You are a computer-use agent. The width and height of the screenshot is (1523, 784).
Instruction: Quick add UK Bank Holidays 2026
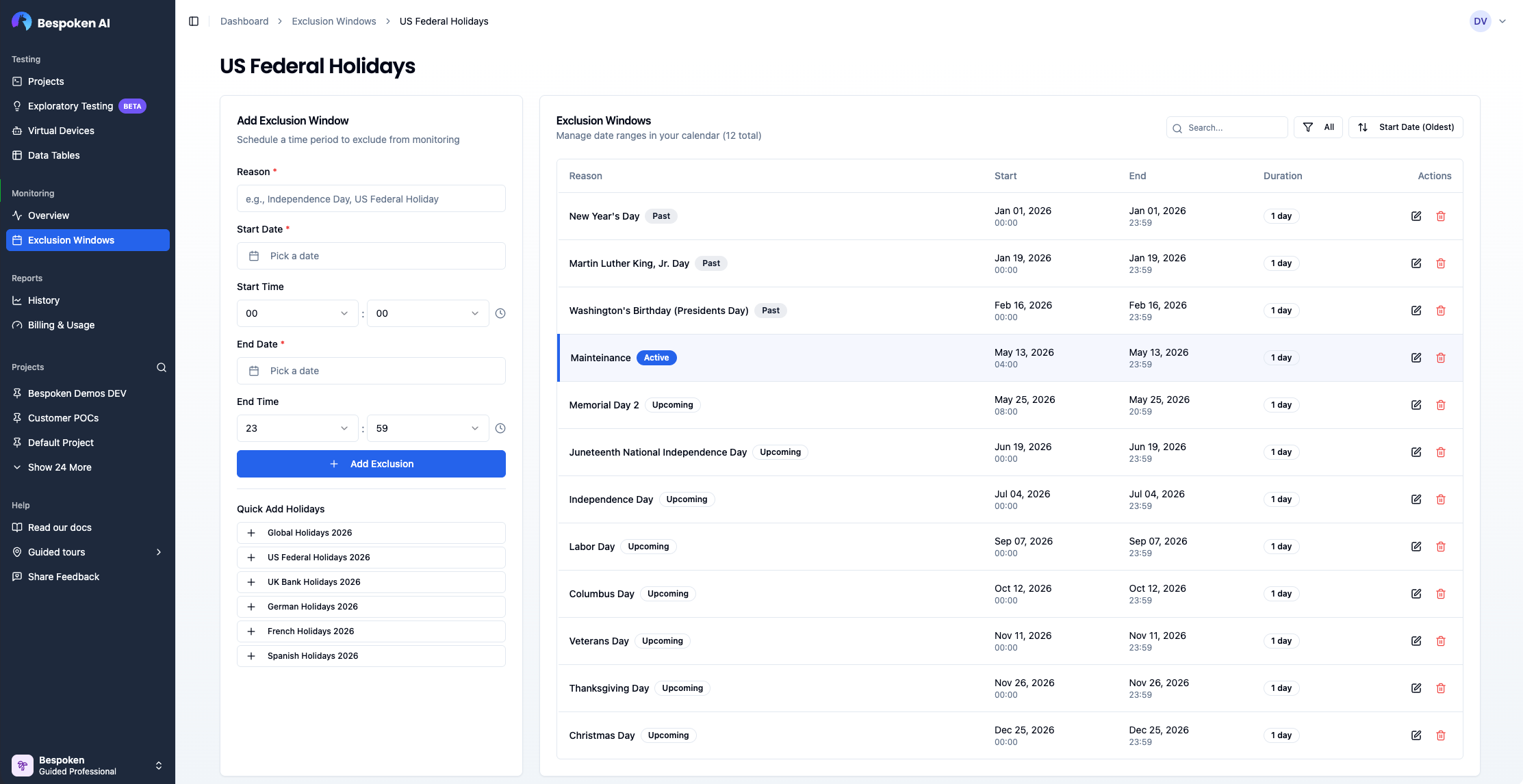371,582
